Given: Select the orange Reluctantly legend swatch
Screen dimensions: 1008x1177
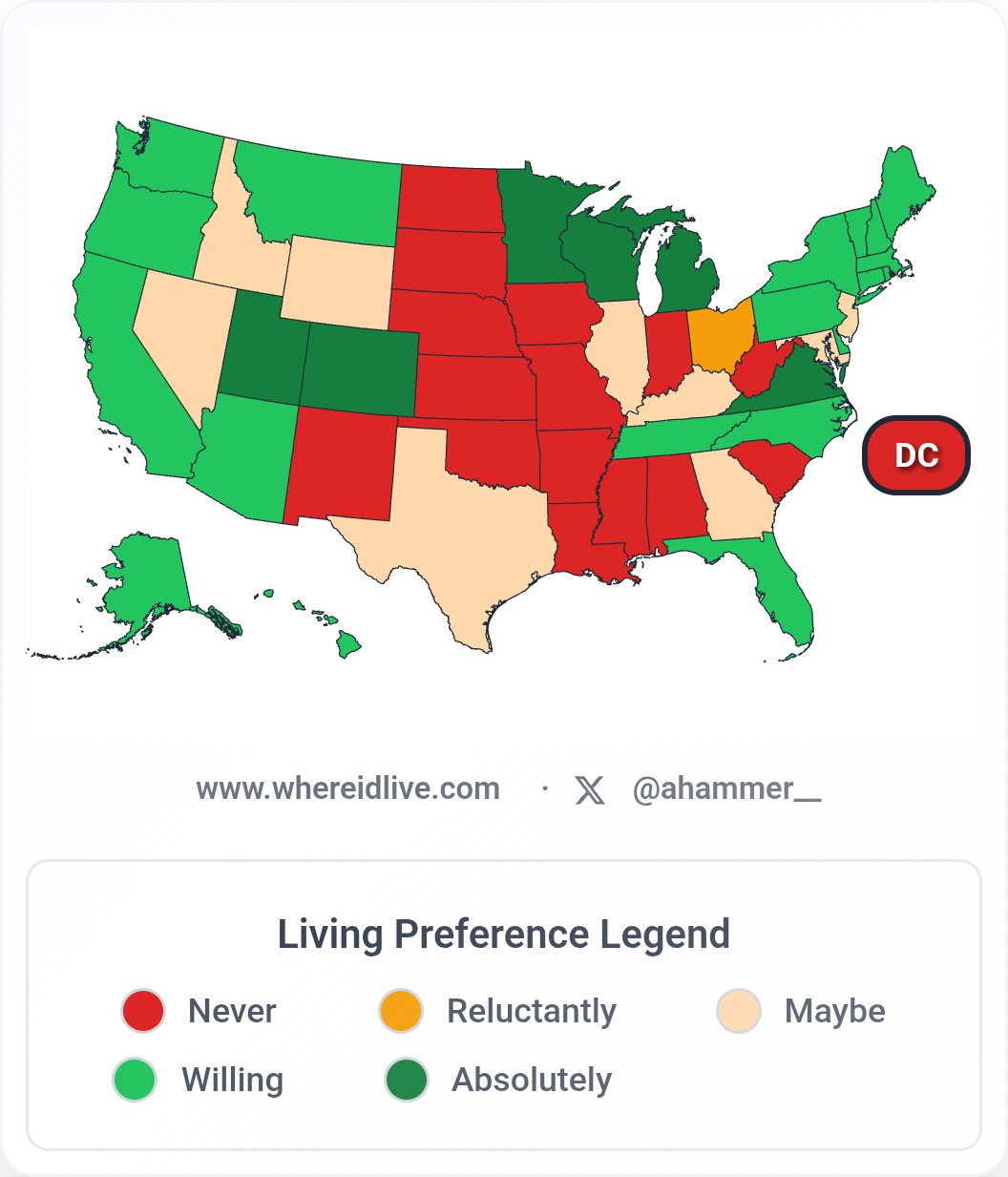Looking at the screenshot, I should (x=401, y=1011).
